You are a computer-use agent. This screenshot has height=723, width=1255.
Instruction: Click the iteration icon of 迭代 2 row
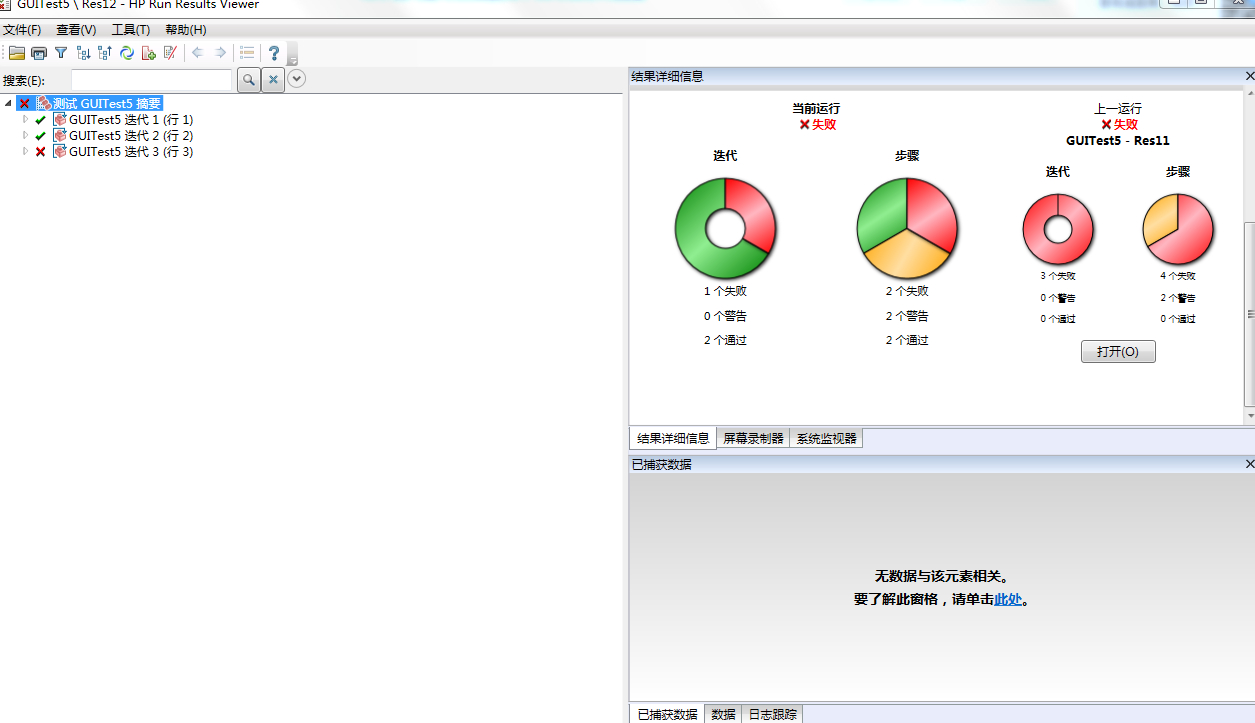(x=60, y=136)
